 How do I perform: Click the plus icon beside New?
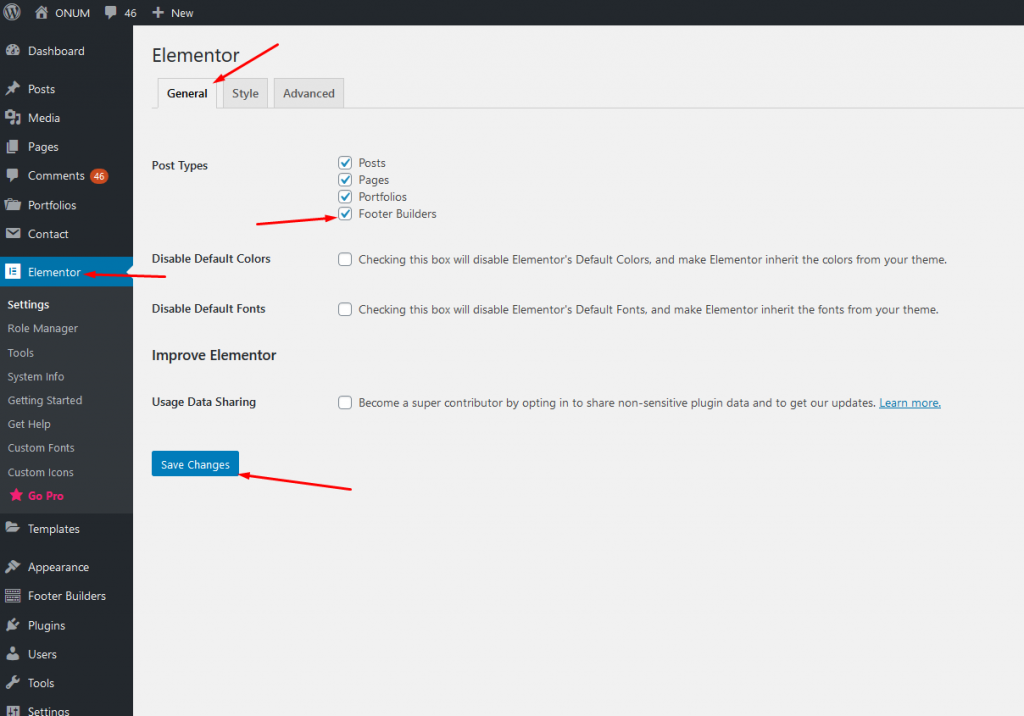point(157,12)
